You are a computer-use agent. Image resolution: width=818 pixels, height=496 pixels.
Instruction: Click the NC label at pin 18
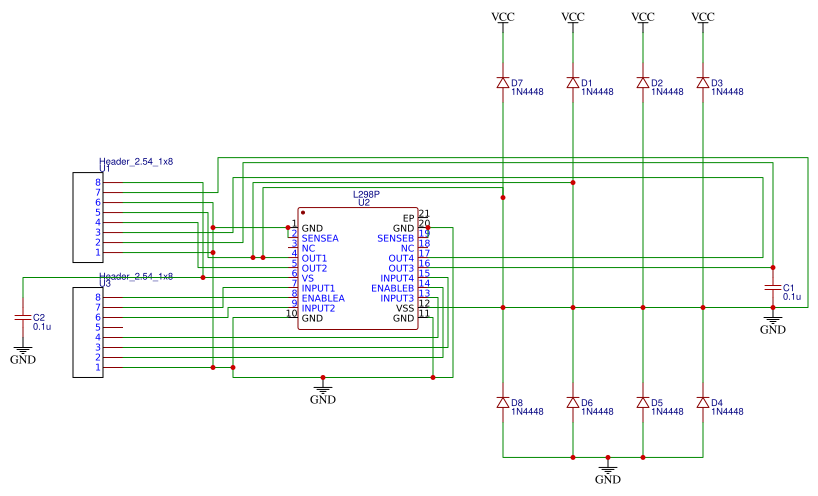pyautogui.click(x=407, y=248)
